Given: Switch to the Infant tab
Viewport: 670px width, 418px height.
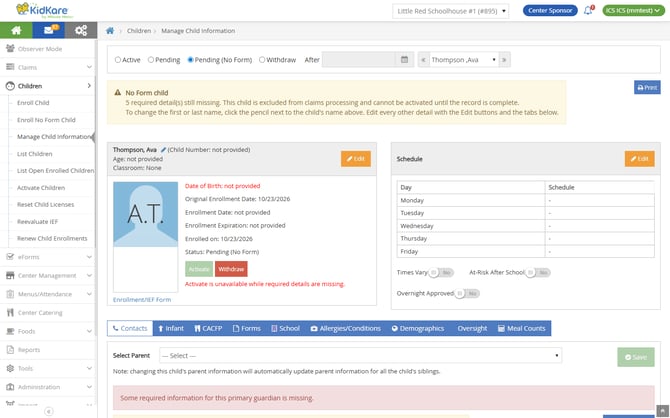Looking at the screenshot, I should click(x=170, y=328).
